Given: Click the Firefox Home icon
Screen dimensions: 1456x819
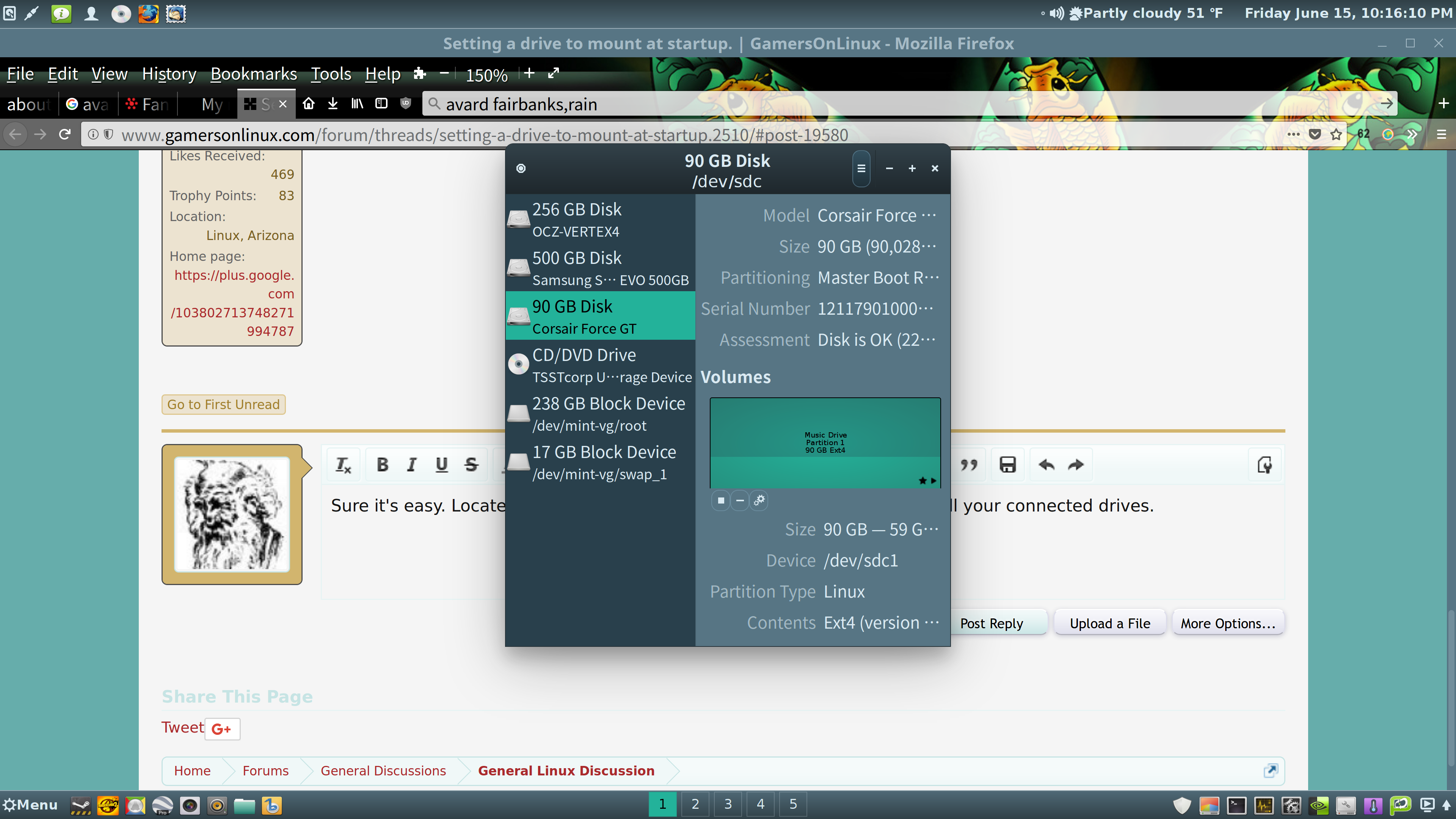Looking at the screenshot, I should point(309,104).
